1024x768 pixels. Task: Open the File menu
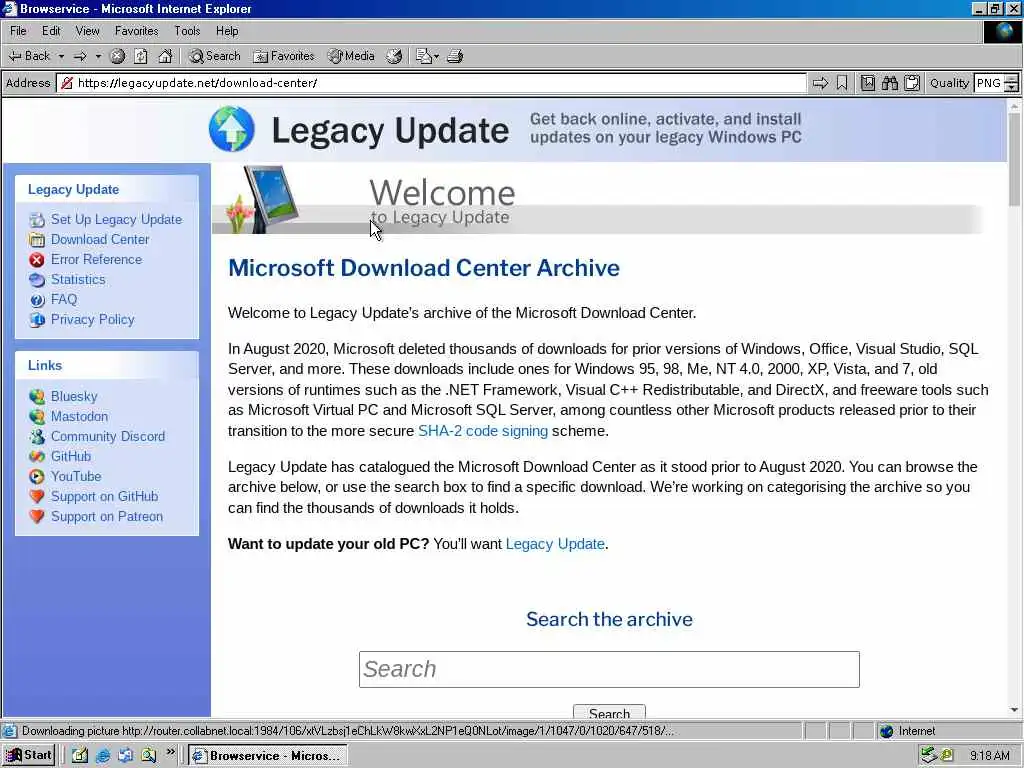click(x=18, y=31)
